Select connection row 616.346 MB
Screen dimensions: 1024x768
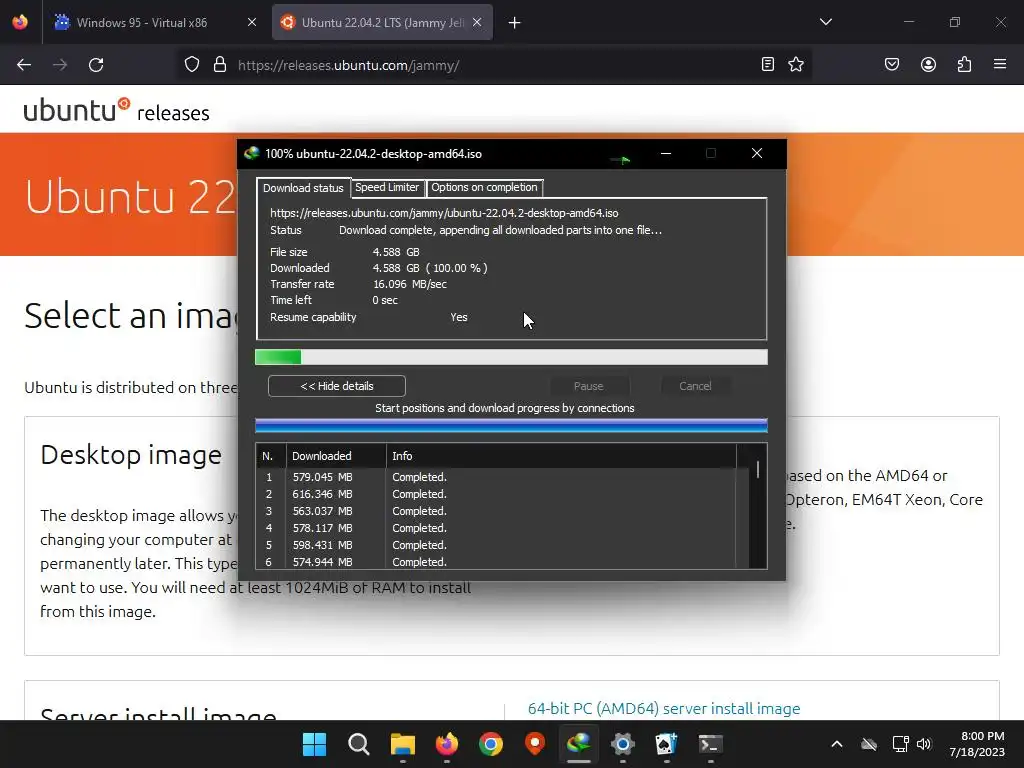[x=496, y=494]
